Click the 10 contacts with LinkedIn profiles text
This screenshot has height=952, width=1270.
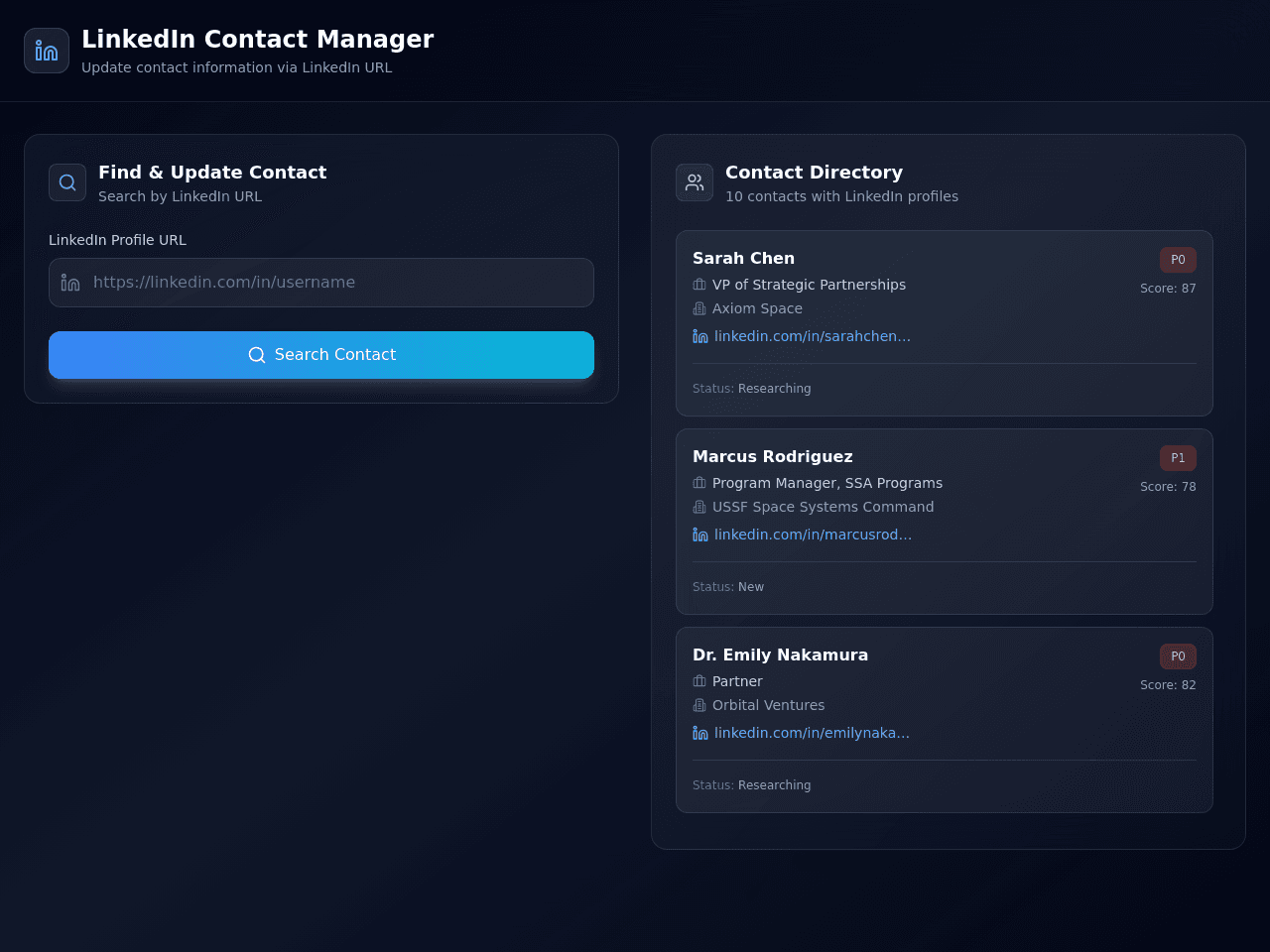coord(841,196)
